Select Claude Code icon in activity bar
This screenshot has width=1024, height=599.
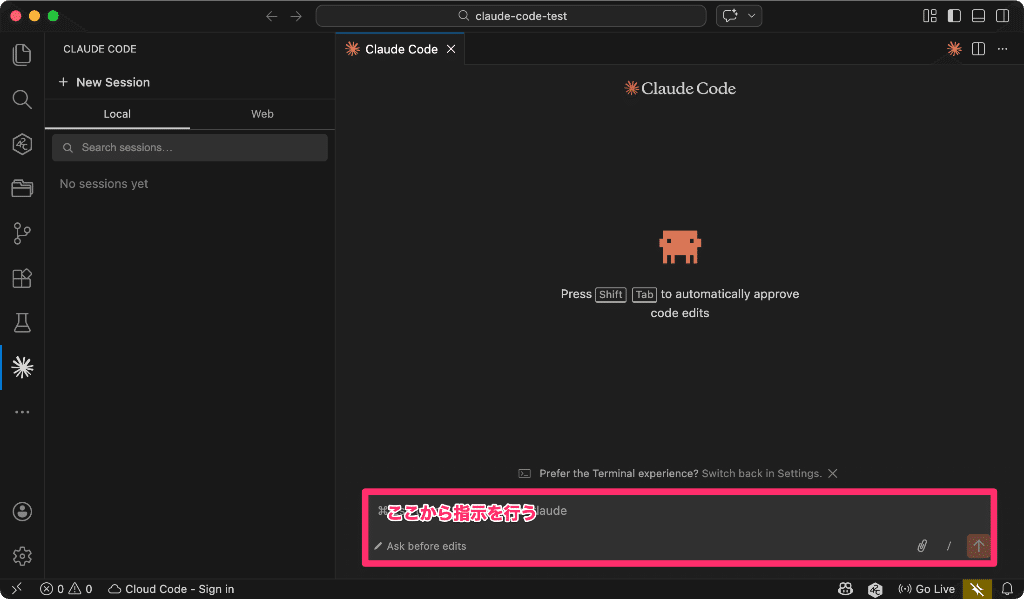(22, 368)
